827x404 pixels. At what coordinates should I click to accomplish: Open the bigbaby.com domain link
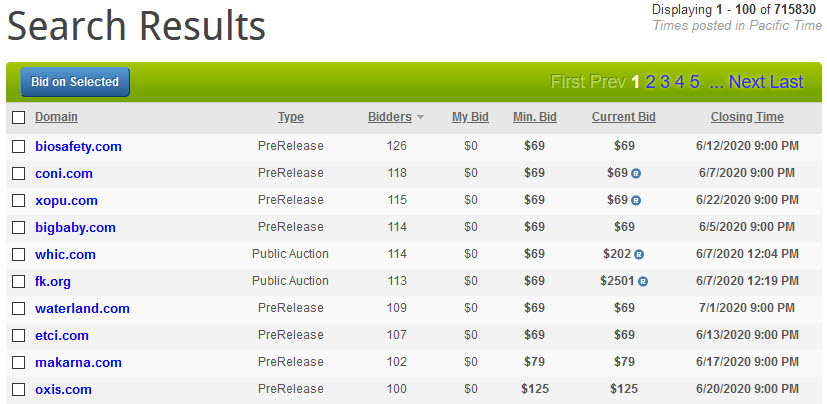pyautogui.click(x=75, y=228)
